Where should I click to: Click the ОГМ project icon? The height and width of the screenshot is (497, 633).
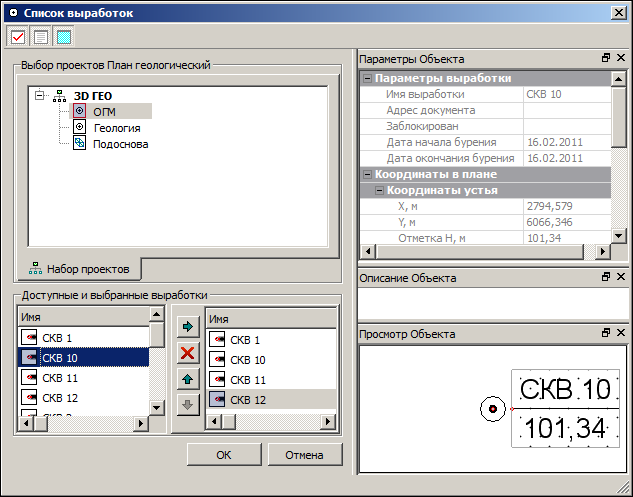click(x=80, y=111)
